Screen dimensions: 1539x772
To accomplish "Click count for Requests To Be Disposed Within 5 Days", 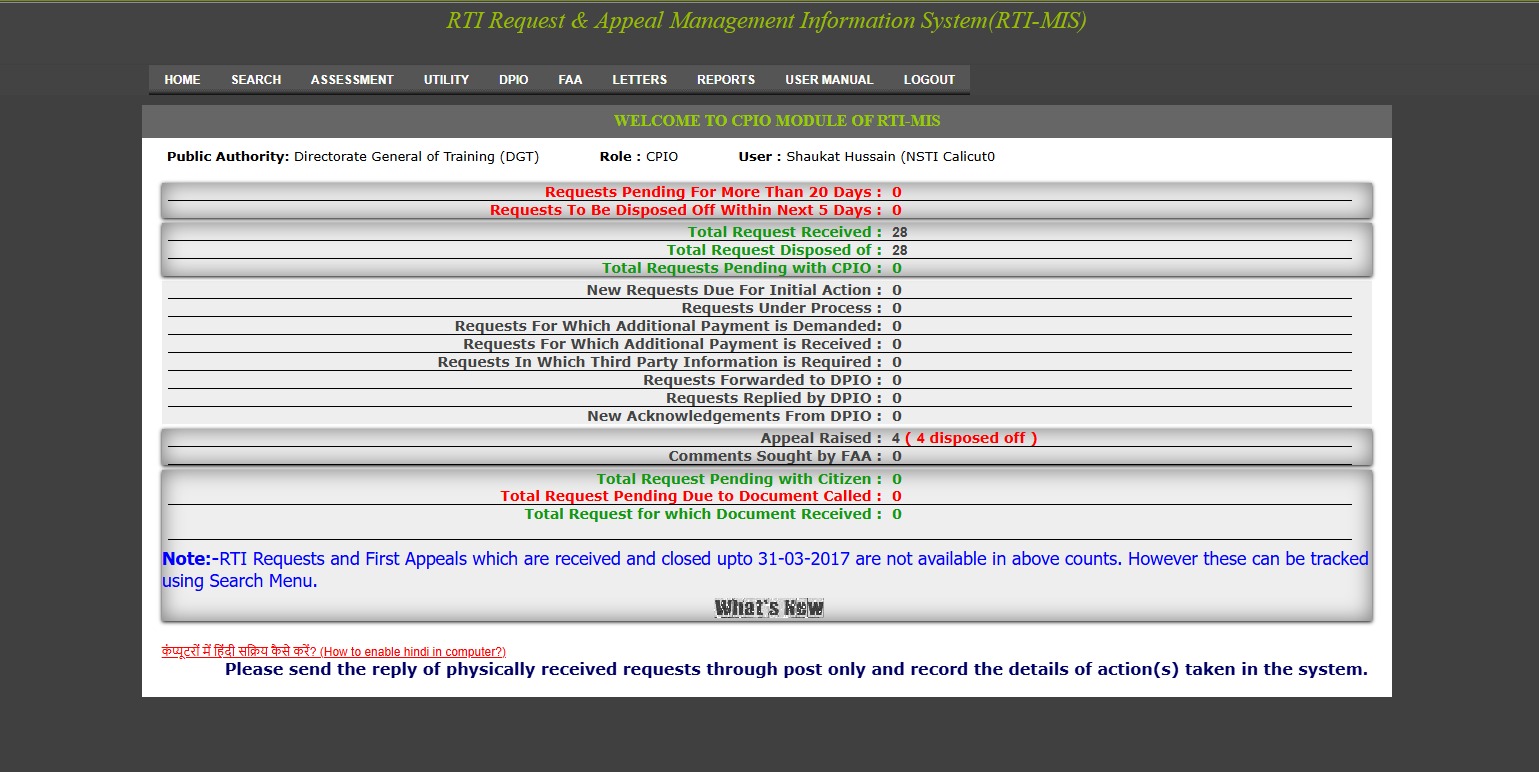I will click(x=897, y=210).
